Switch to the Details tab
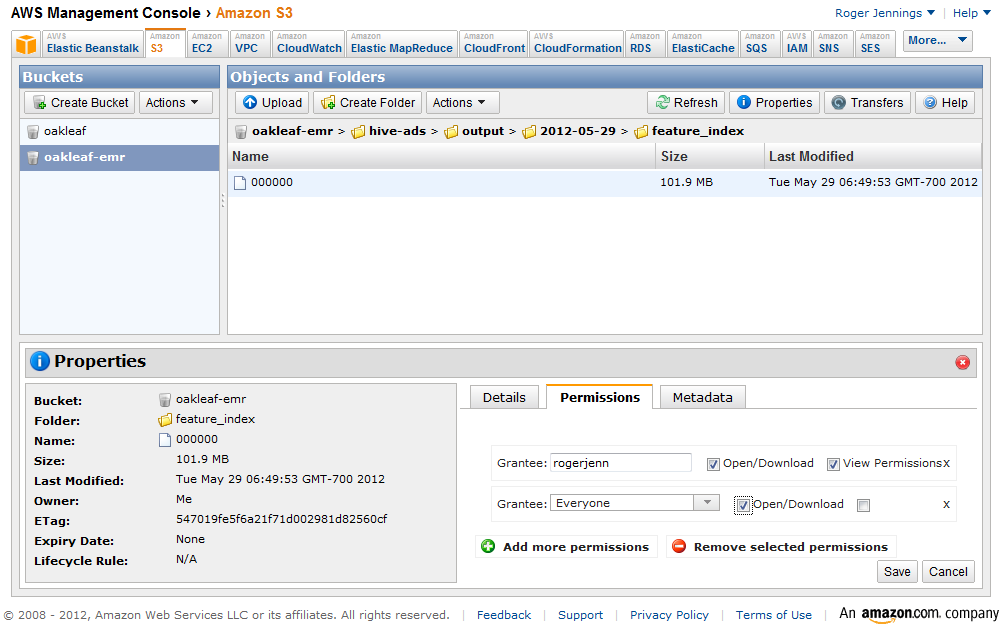1002x630 pixels. click(x=504, y=397)
